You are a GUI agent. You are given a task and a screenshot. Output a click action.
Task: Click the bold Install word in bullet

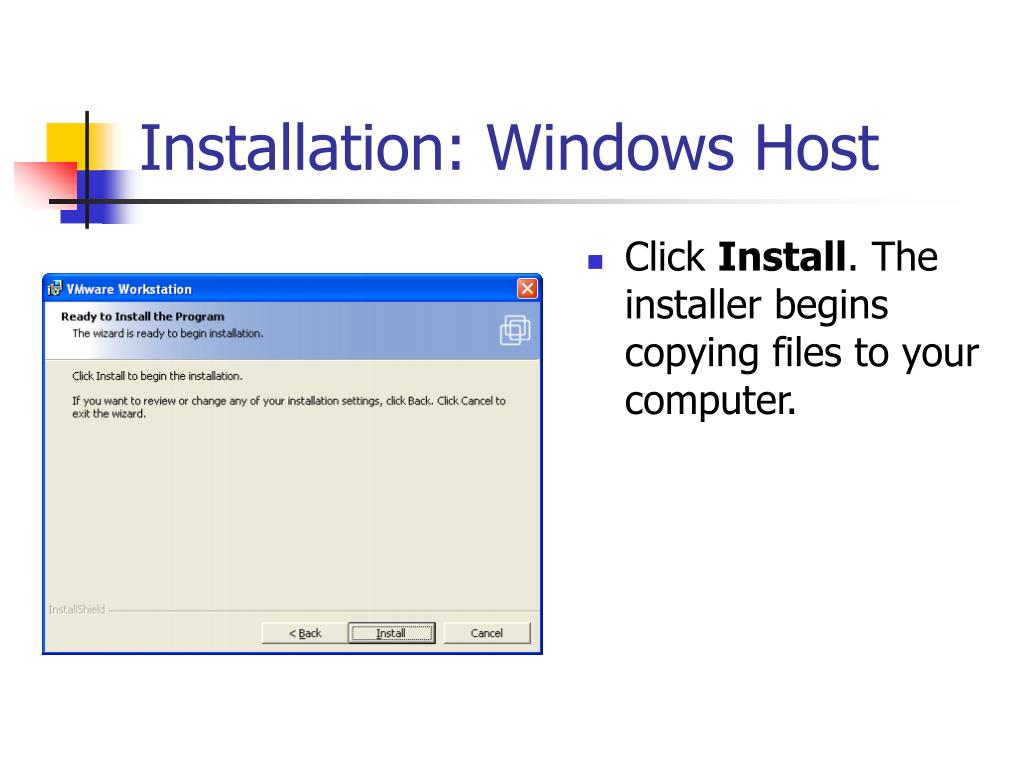(782, 257)
